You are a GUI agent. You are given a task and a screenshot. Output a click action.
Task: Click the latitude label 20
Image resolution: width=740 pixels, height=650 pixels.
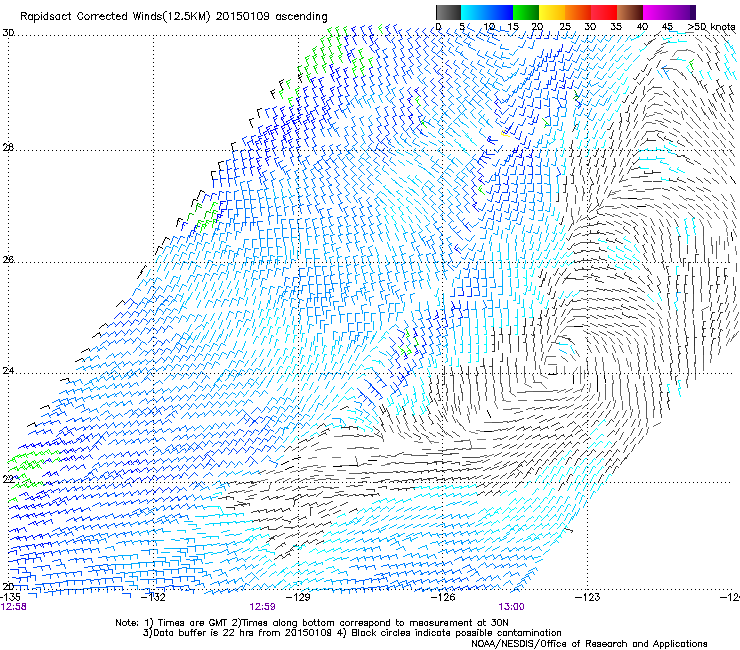[x=8, y=586]
